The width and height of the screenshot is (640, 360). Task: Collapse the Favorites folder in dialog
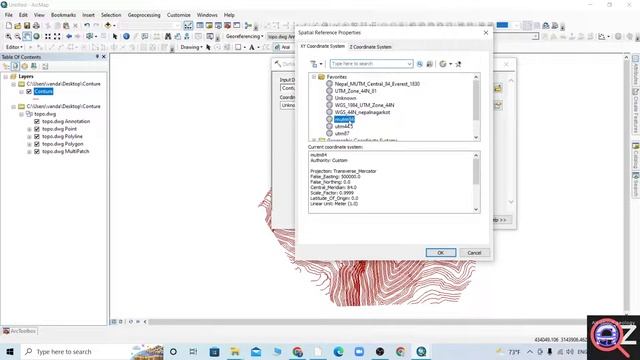click(314, 77)
